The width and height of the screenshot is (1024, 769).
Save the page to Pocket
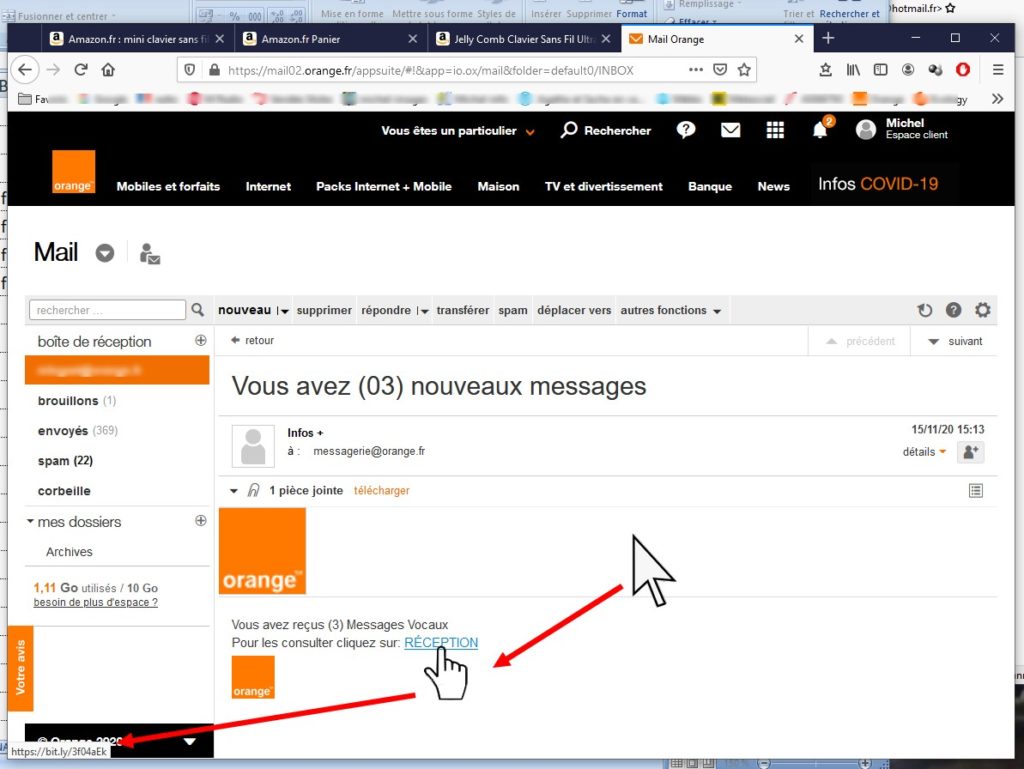pyautogui.click(x=720, y=70)
